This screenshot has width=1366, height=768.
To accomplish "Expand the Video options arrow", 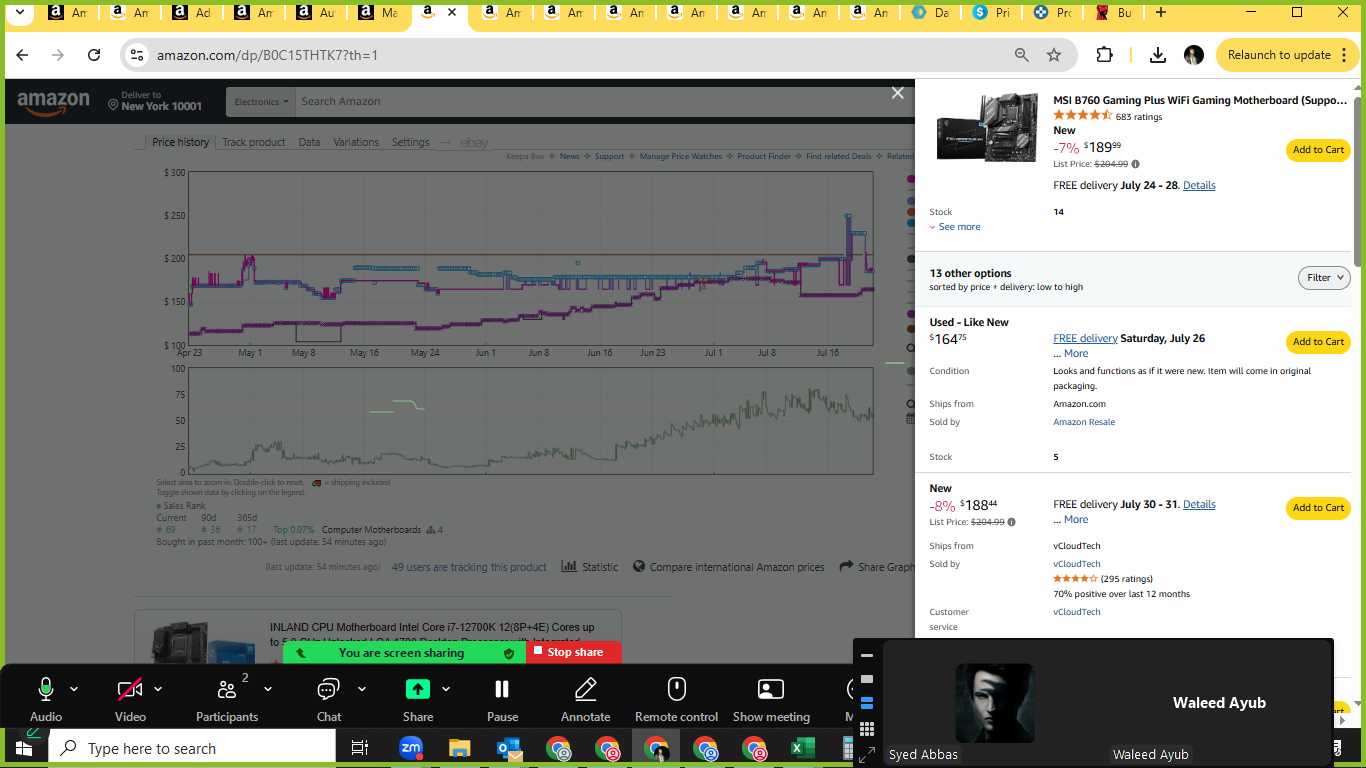I will (x=158, y=689).
